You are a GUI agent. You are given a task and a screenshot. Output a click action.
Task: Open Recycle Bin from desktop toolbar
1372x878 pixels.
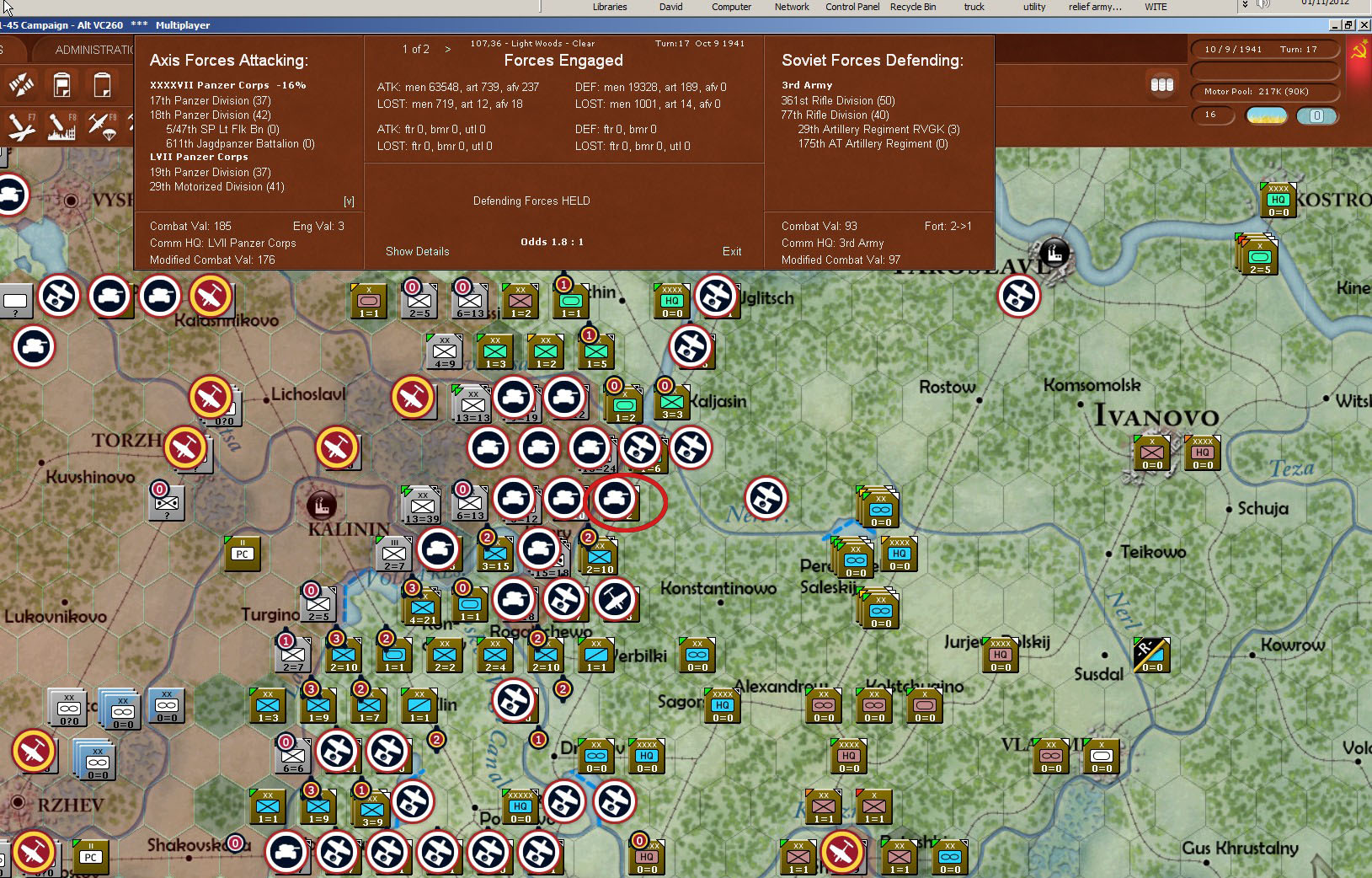(913, 7)
